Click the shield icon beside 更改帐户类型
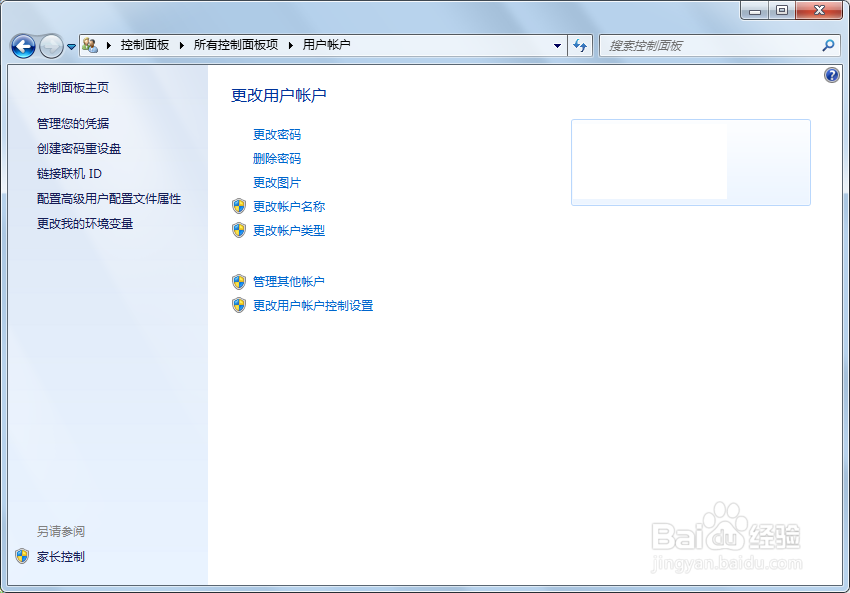 (x=238, y=230)
